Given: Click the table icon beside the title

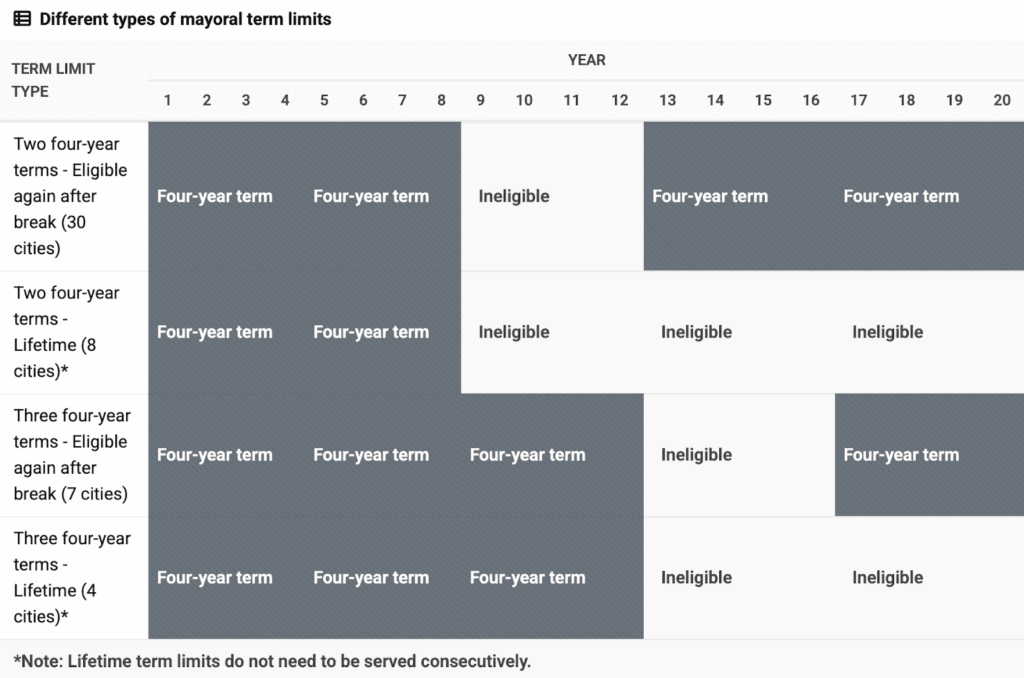Looking at the screenshot, I should (21, 19).
